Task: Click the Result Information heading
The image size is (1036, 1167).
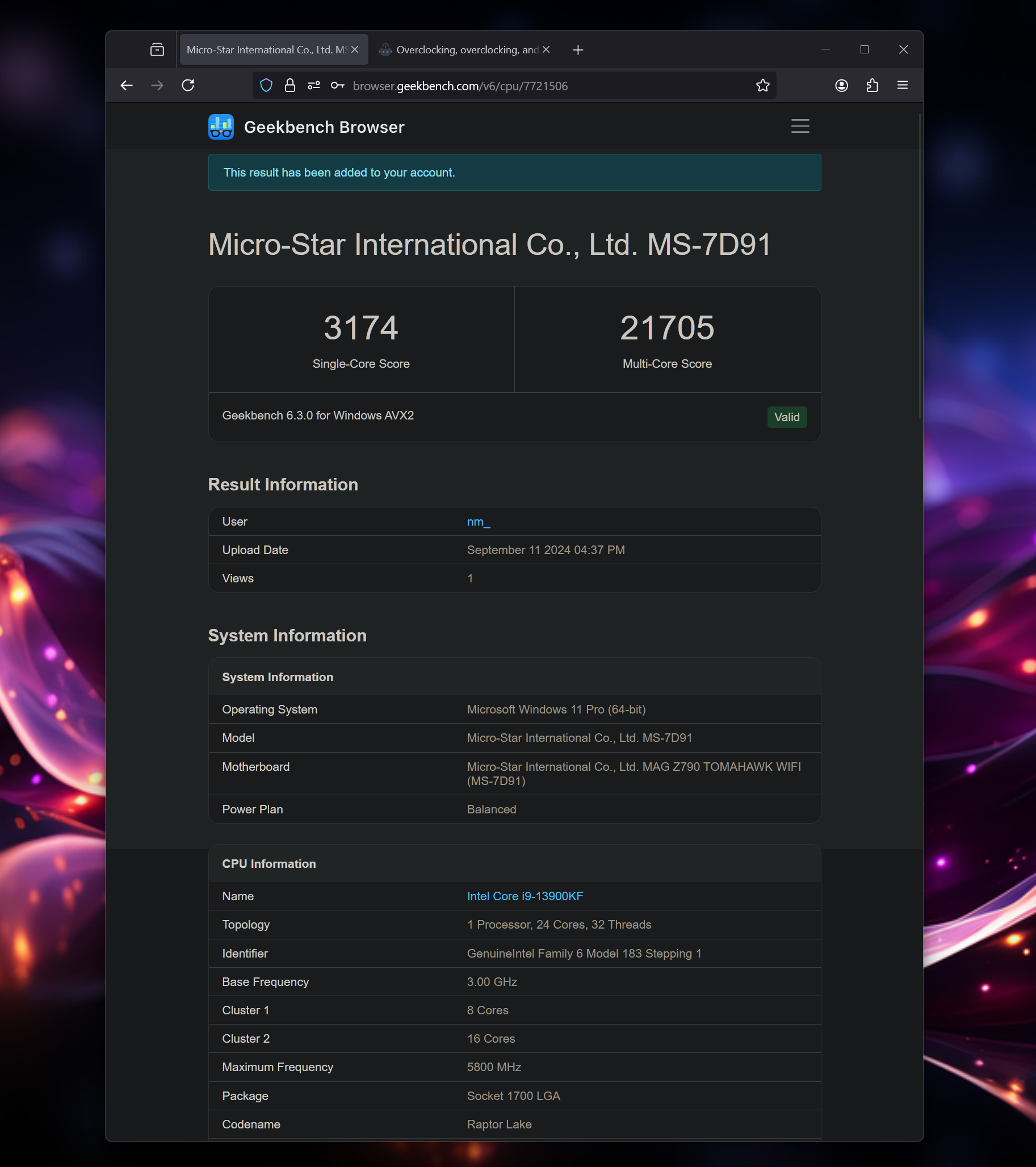Action: [x=283, y=485]
